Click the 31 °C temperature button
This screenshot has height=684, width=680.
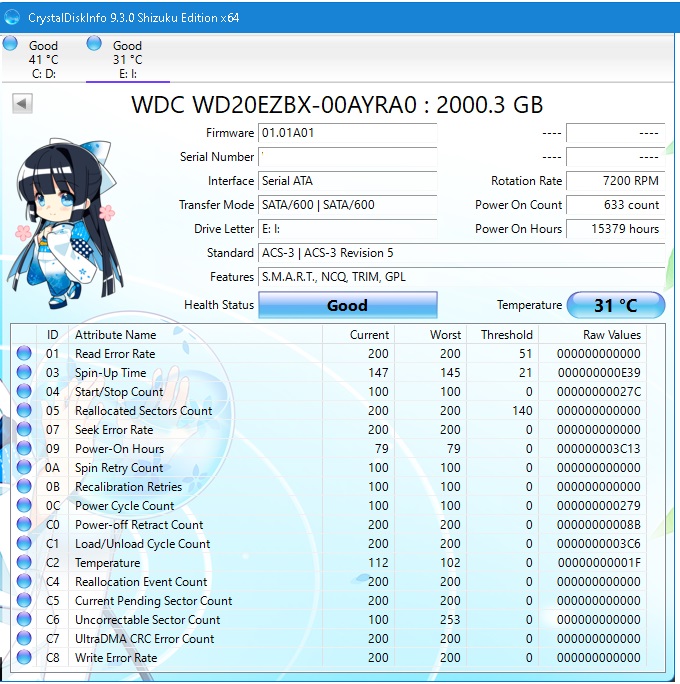click(x=615, y=305)
